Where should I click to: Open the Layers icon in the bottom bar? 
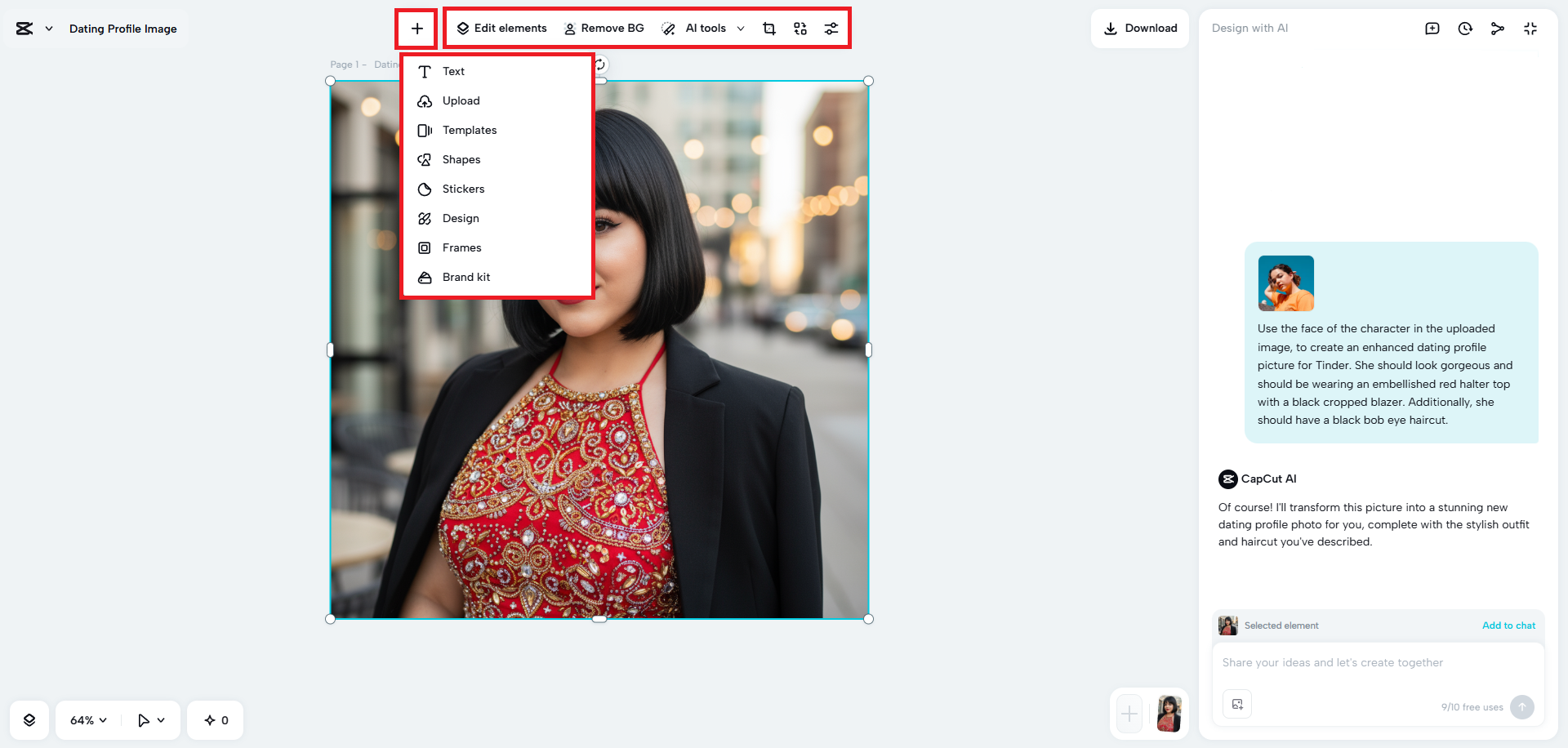29,719
